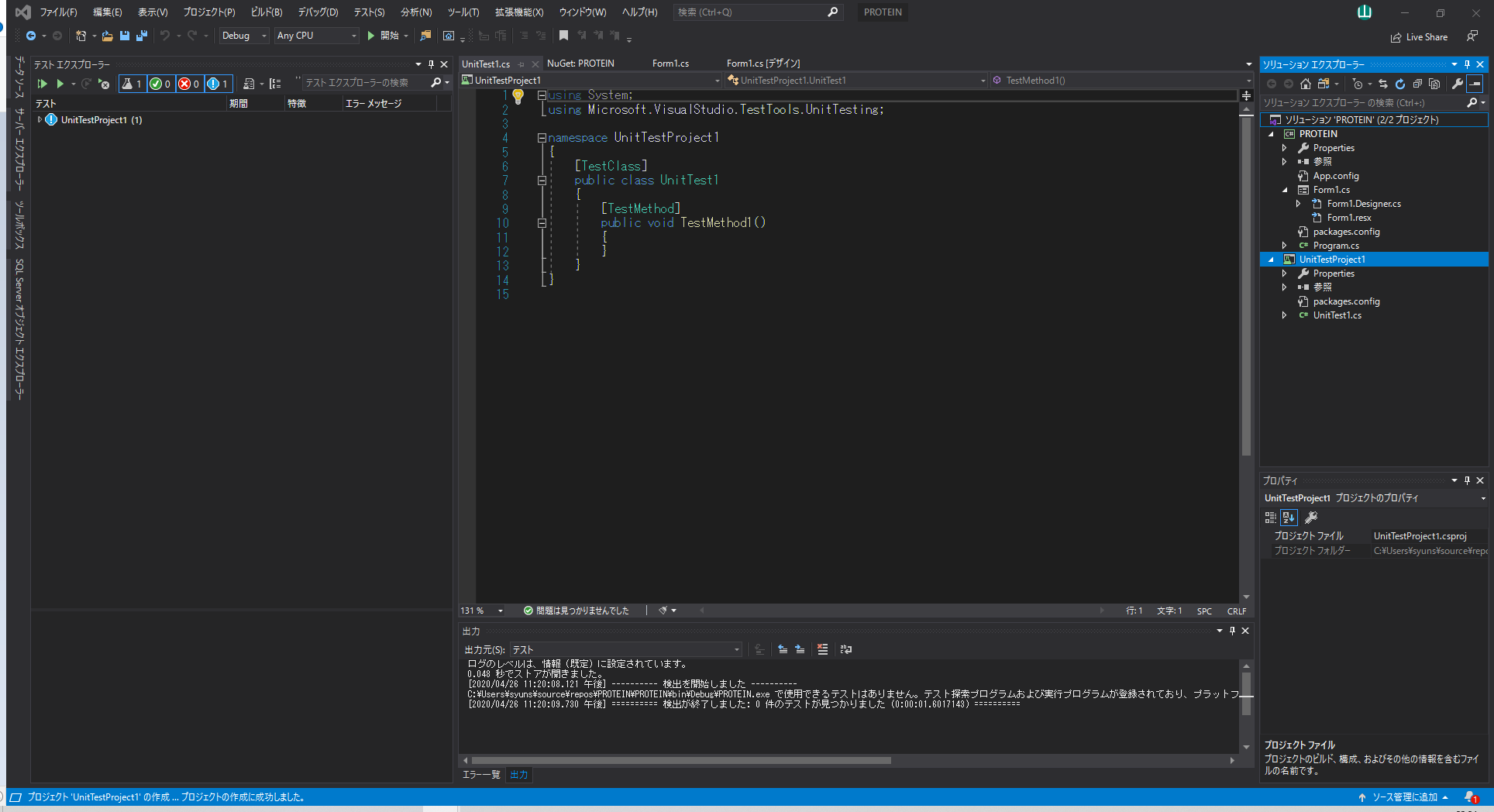The image size is (1494, 812).
Task: Navigate backward with the blue arrow
Action: [x=31, y=36]
